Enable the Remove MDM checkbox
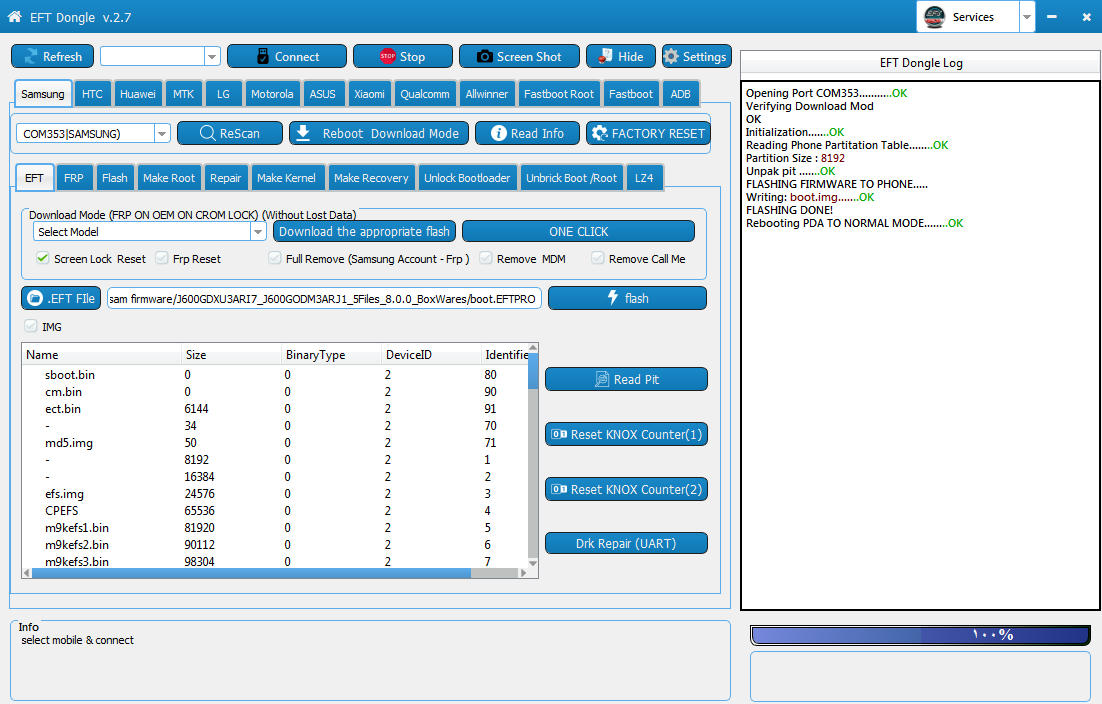Image resolution: width=1102 pixels, height=704 pixels. coord(486,258)
